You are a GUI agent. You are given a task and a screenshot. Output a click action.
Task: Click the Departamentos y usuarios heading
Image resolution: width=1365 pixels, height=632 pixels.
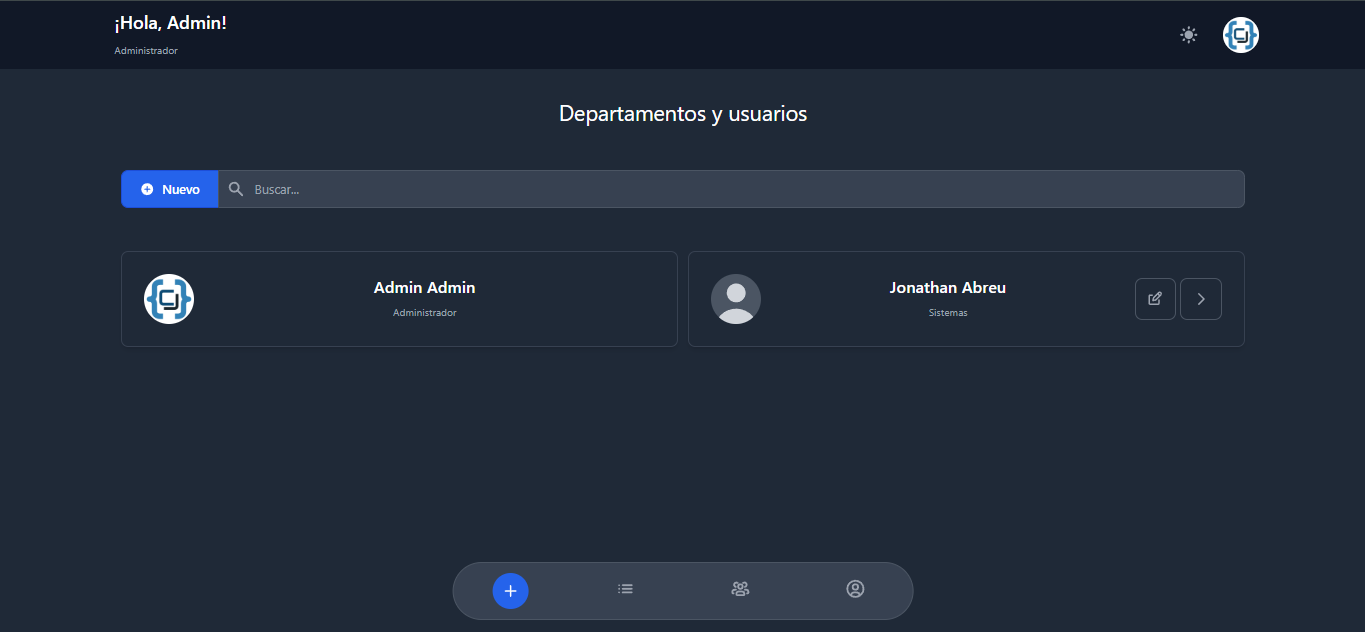point(683,114)
